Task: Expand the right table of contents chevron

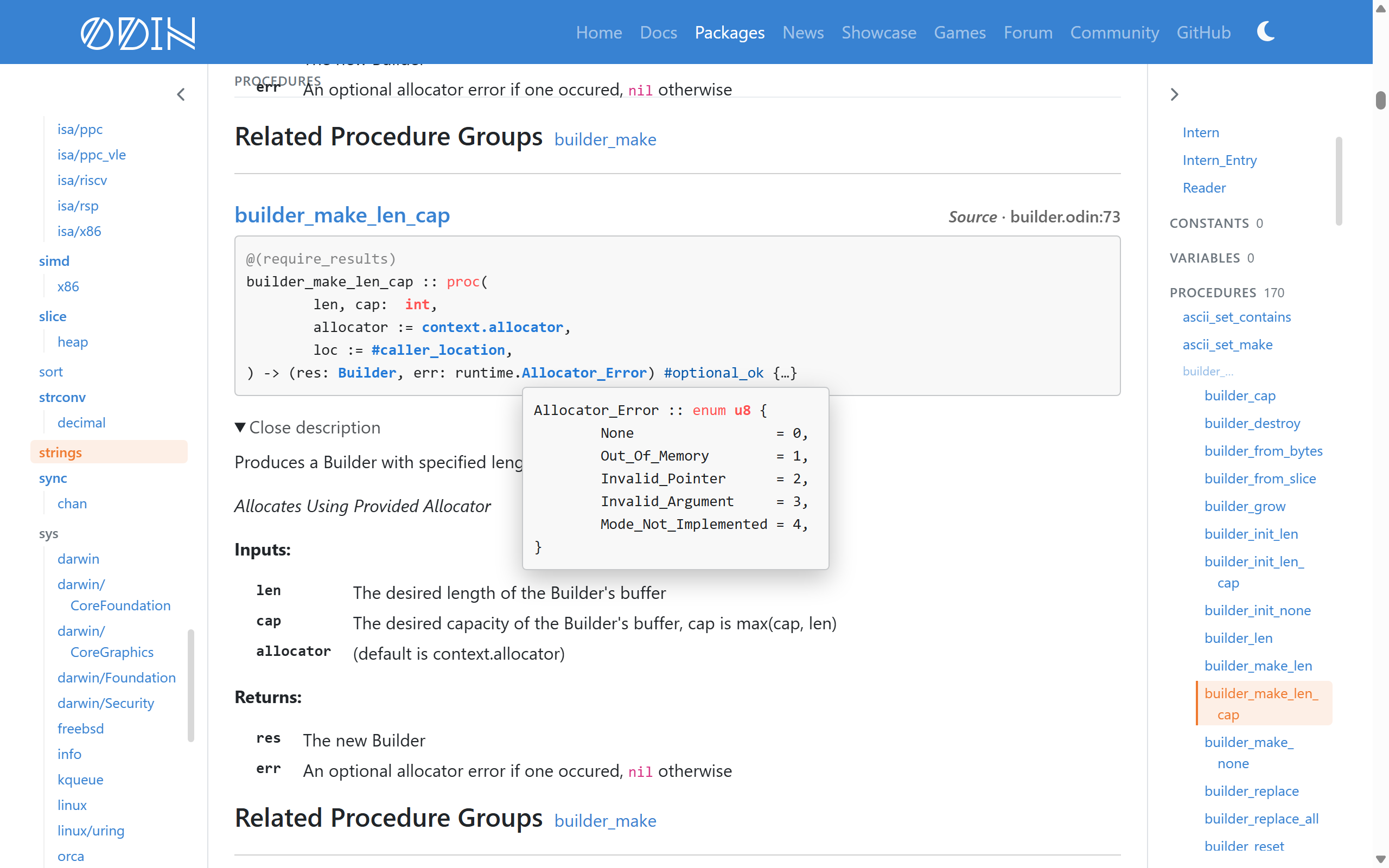Action: click(x=1174, y=95)
